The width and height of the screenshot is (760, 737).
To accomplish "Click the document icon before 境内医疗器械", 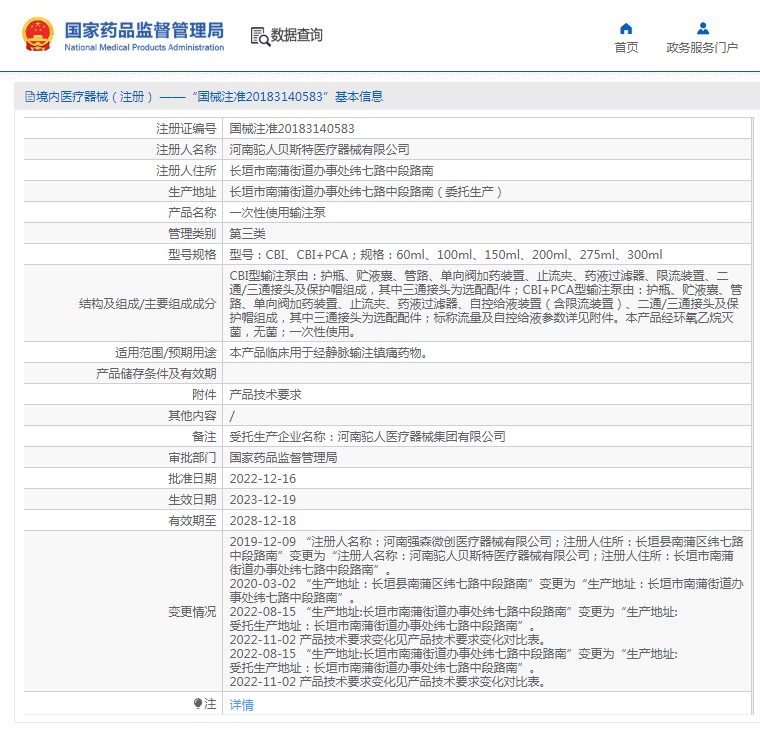I will coord(30,97).
